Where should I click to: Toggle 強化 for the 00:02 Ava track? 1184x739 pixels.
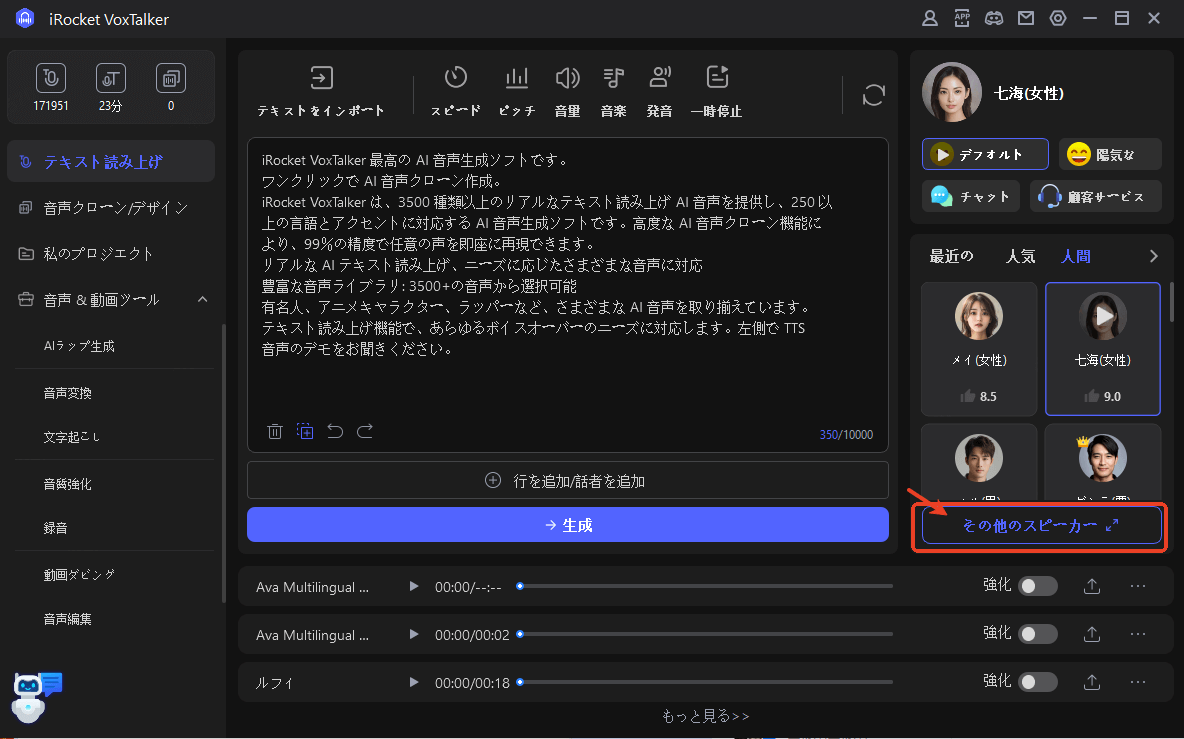click(1038, 634)
